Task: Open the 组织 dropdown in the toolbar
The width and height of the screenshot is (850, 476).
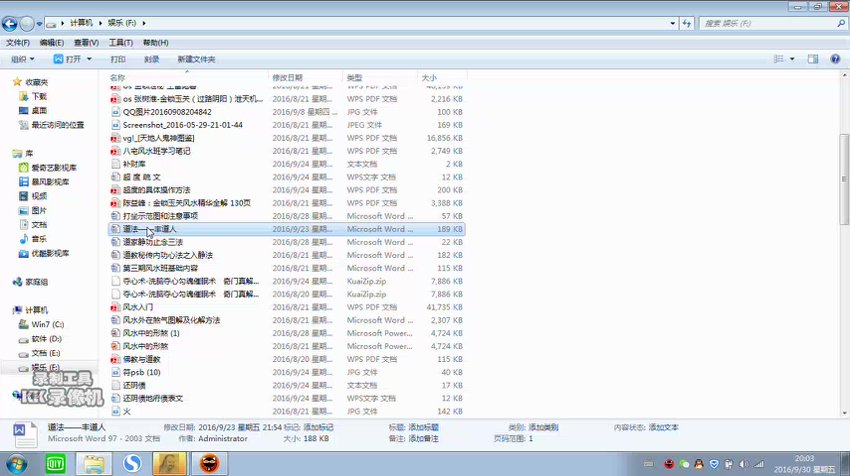Action: pyautogui.click(x=23, y=59)
